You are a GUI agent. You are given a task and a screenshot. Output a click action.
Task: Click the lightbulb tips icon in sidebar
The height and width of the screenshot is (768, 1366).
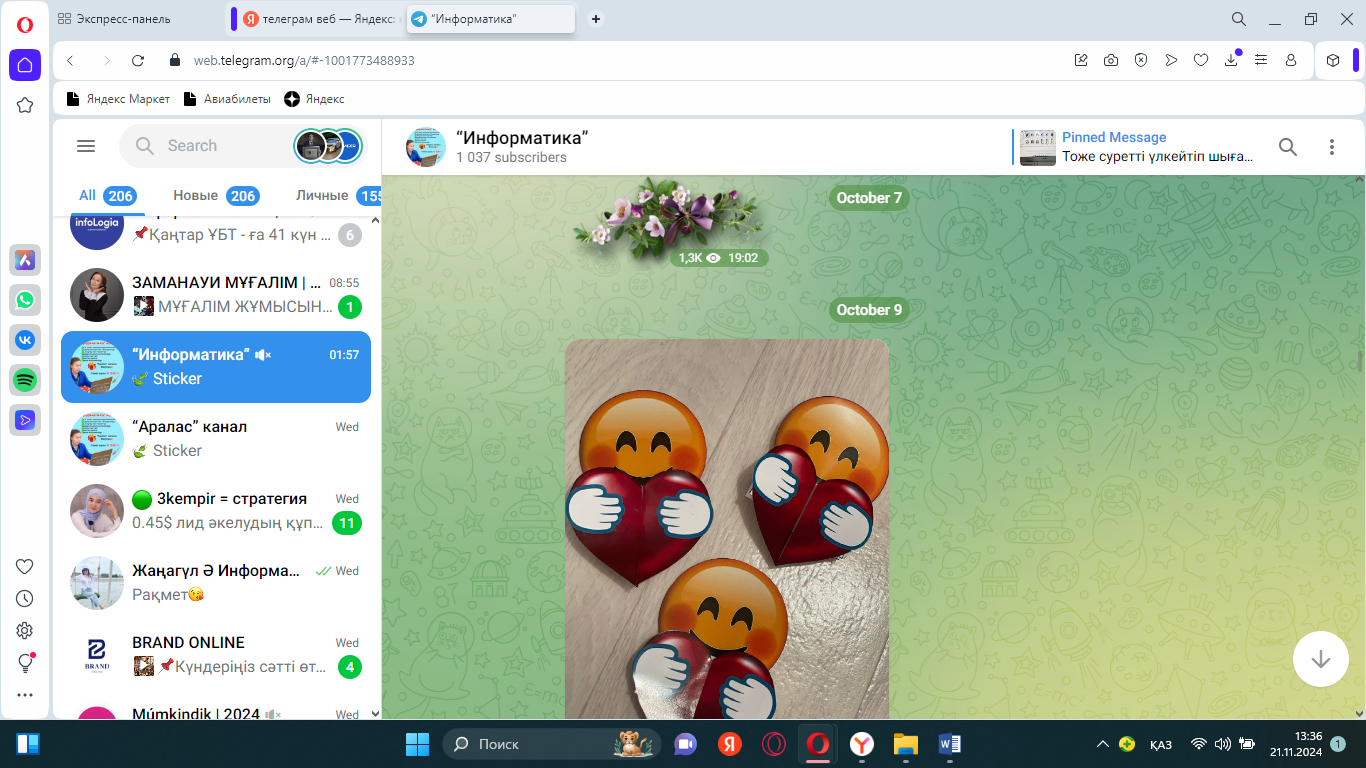(x=25, y=663)
